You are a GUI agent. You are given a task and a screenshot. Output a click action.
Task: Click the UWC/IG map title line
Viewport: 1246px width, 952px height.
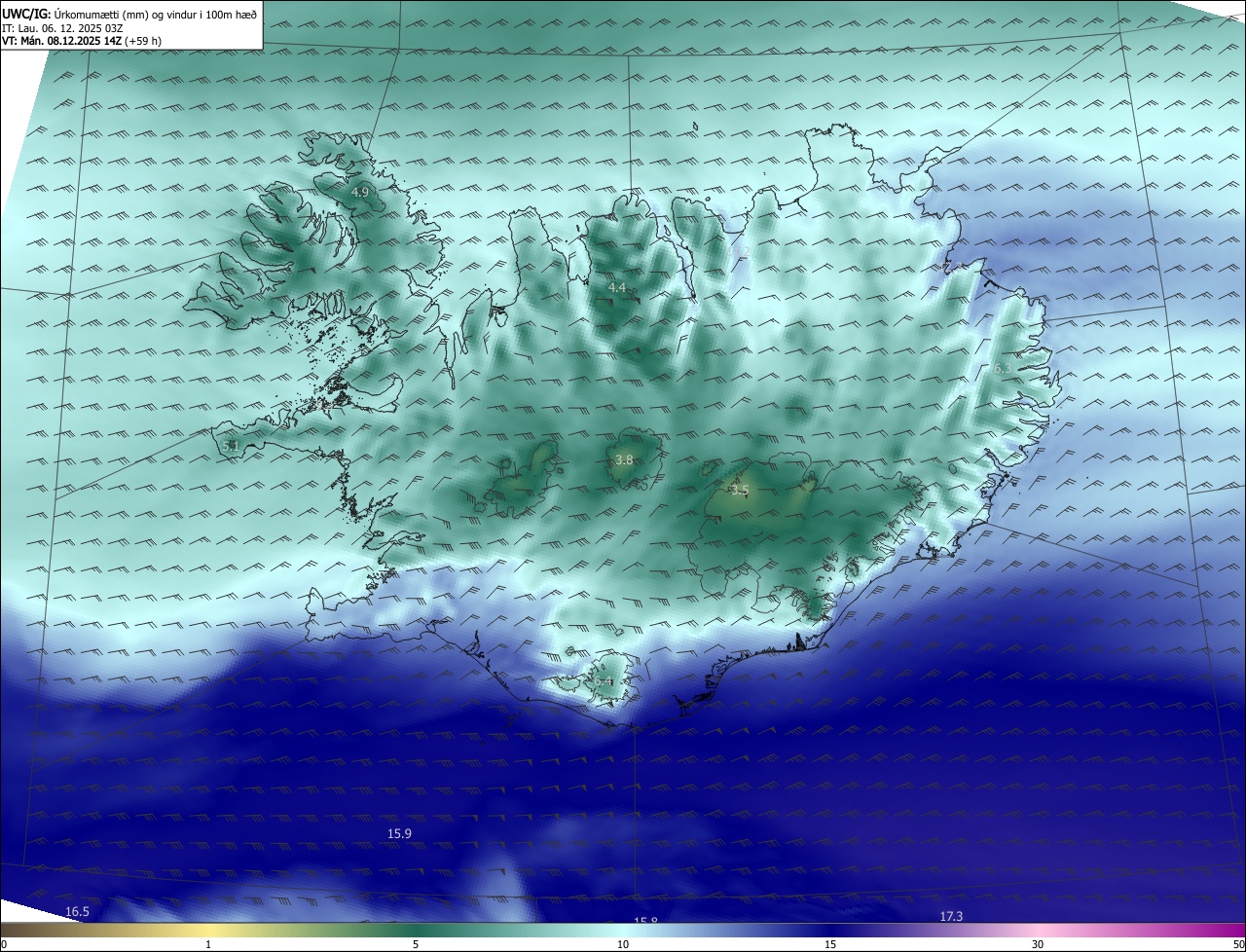pyautogui.click(x=129, y=15)
